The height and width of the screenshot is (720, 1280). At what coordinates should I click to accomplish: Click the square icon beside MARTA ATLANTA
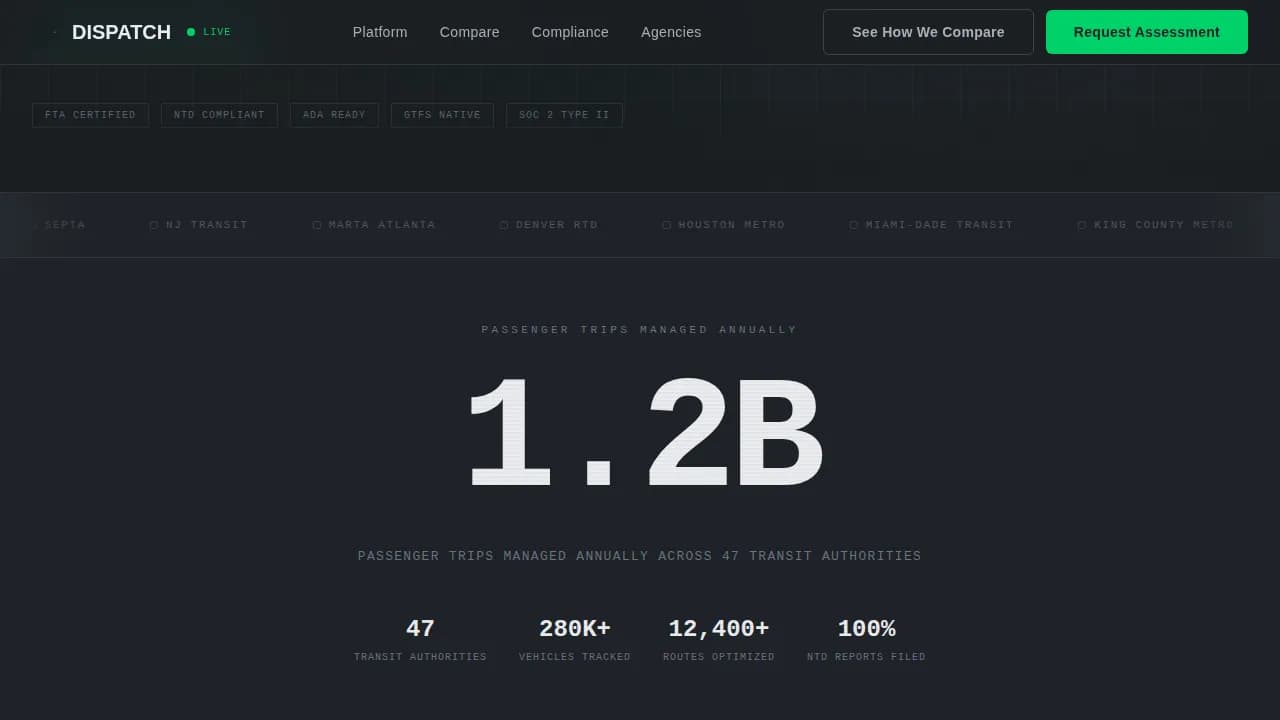pos(317,225)
